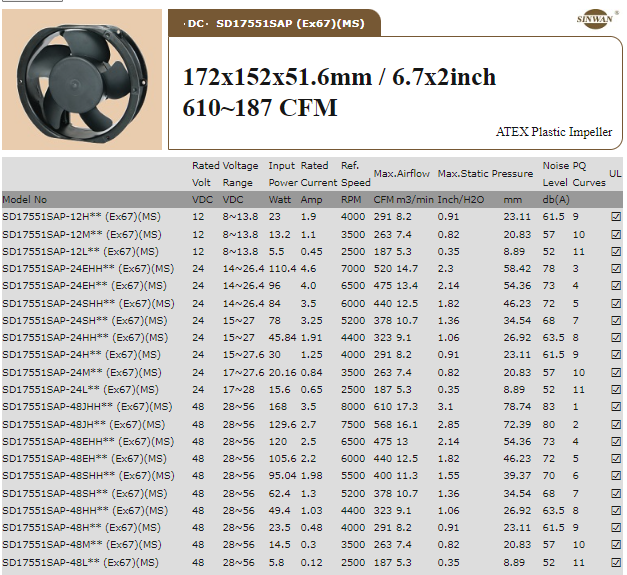Screen dimensions: 627x575
Task: Open model SD17551SAP-24SHH** (Ex67)(MS)
Action: tap(87, 303)
